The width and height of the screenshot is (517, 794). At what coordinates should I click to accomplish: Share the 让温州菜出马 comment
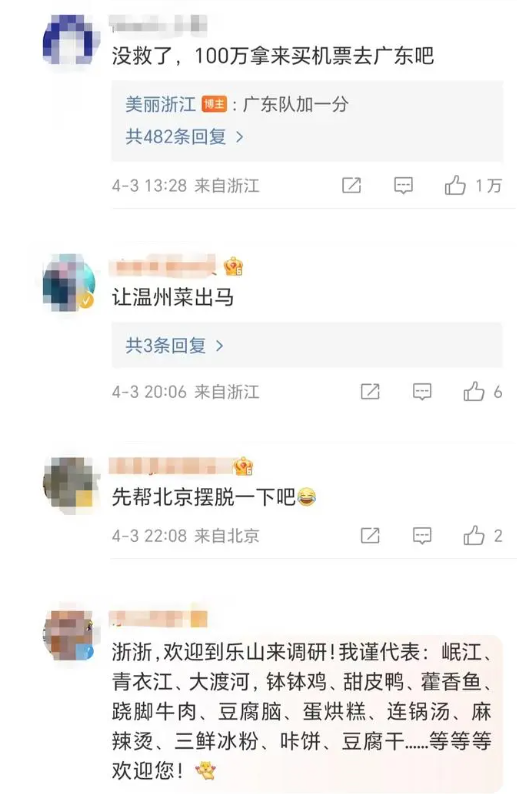pyautogui.click(x=370, y=391)
